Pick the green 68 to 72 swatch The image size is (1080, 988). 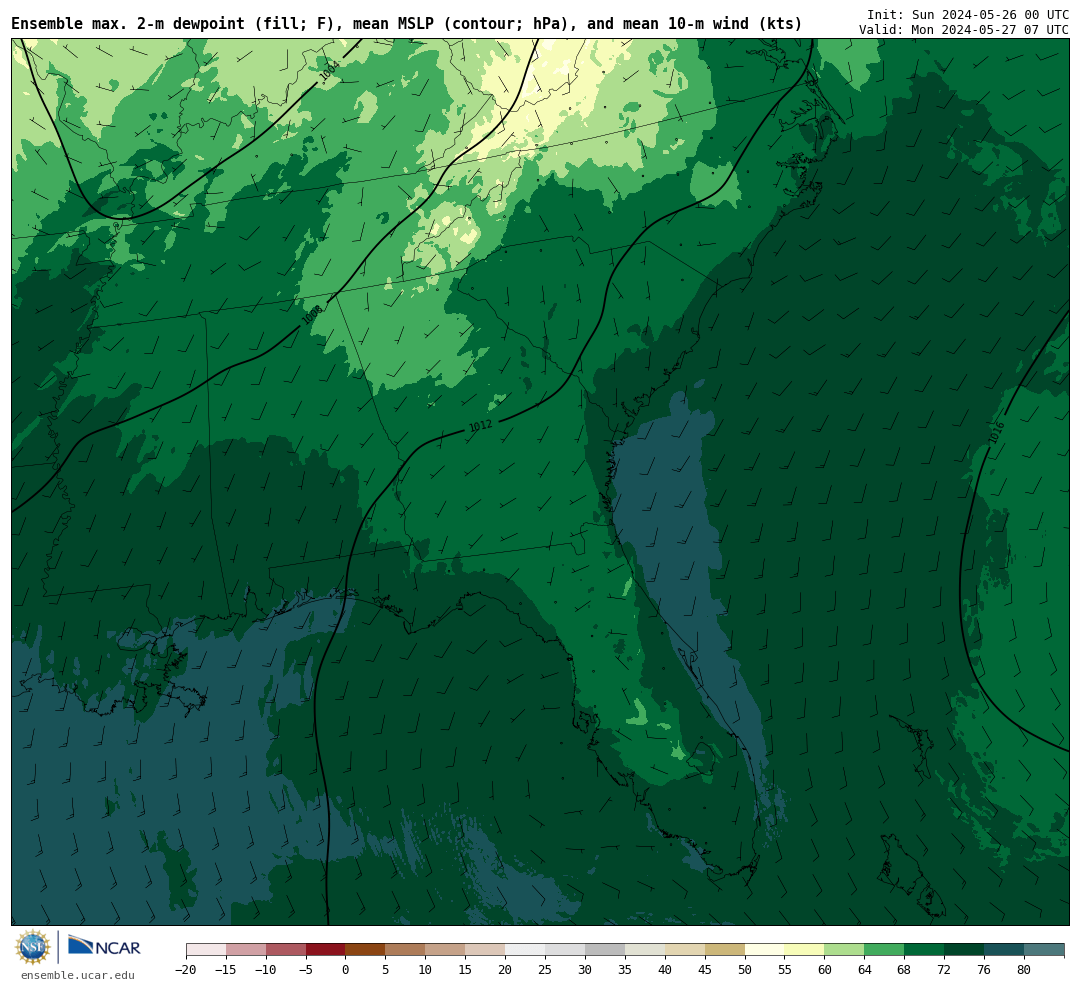pyautogui.click(x=924, y=950)
